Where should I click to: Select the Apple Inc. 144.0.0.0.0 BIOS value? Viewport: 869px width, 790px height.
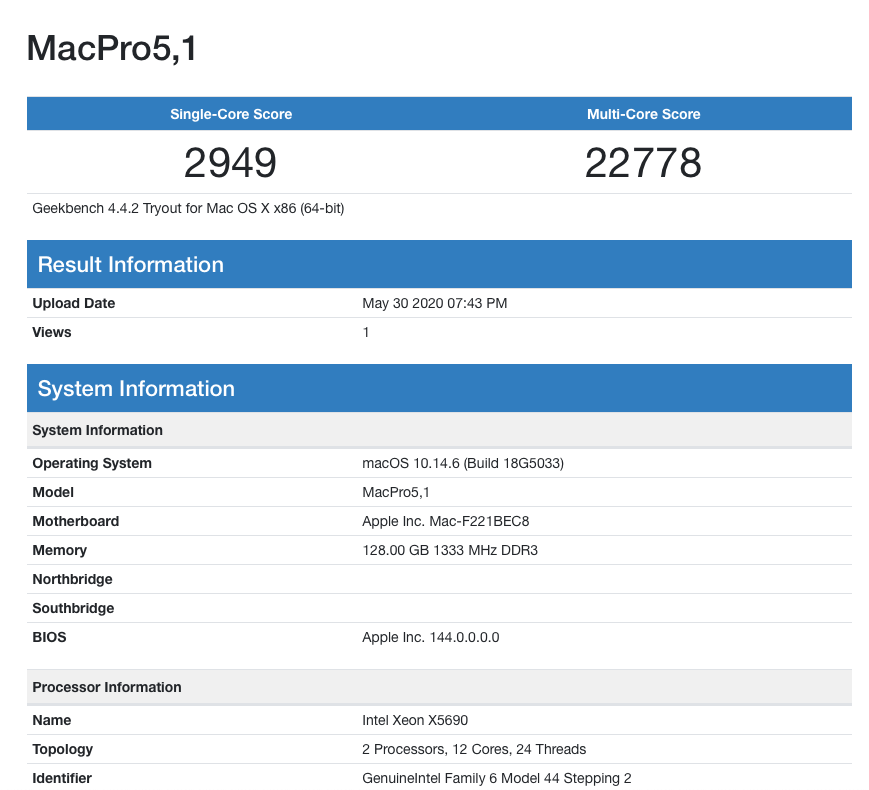[x=431, y=637]
